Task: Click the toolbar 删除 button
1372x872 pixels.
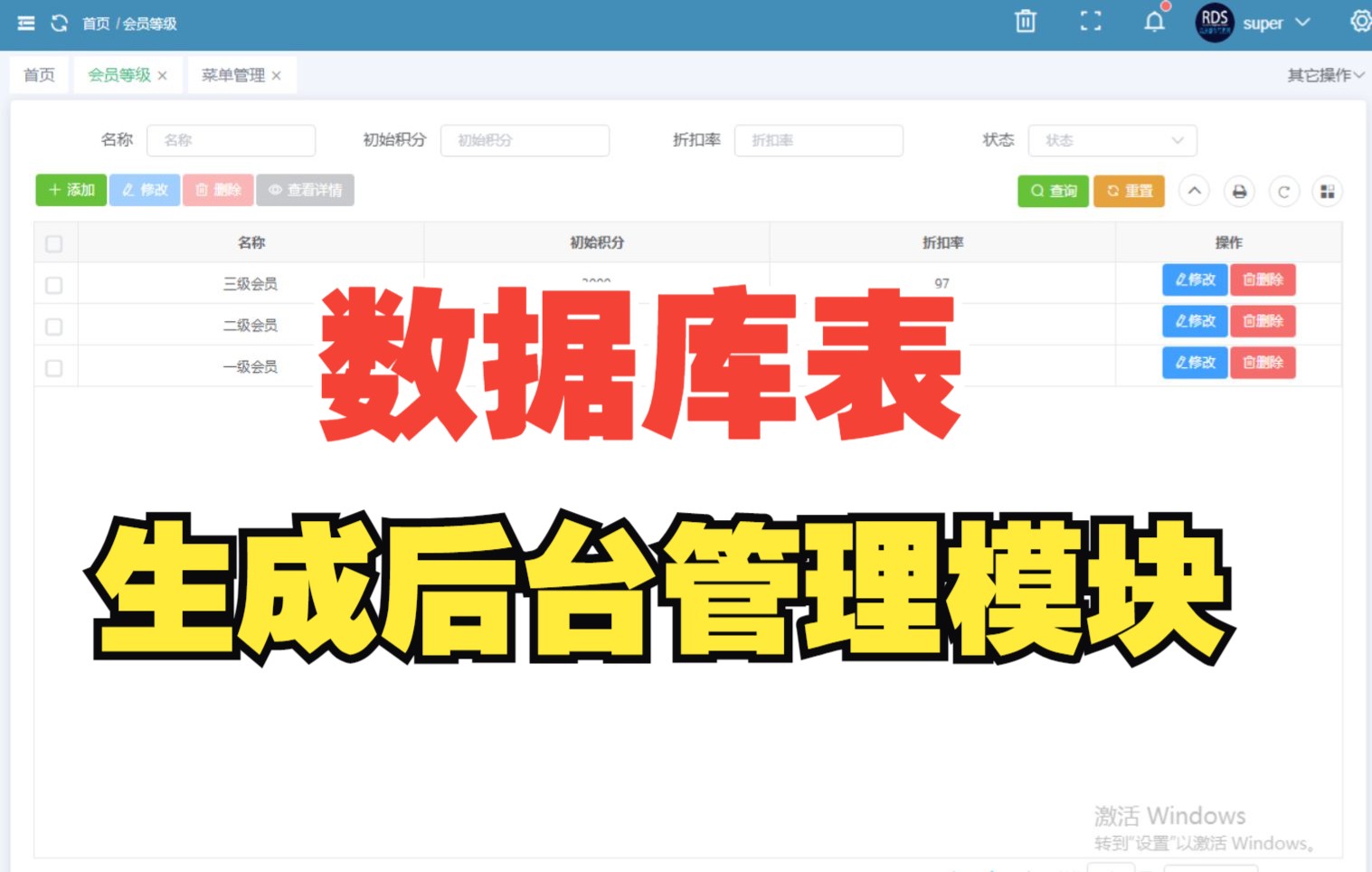Action: pyautogui.click(x=218, y=190)
